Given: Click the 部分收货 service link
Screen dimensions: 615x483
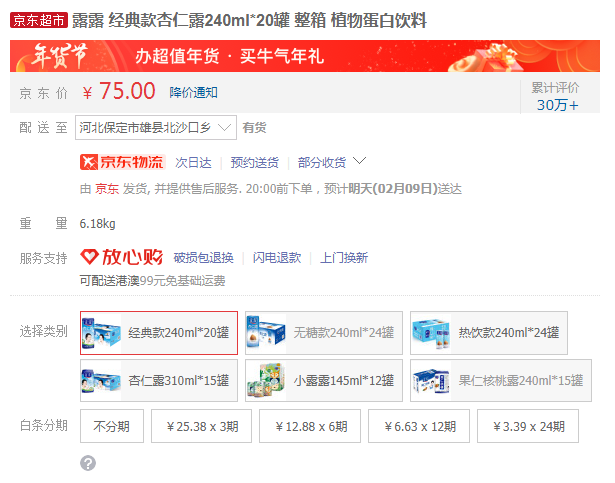Looking at the screenshot, I should [322, 162].
